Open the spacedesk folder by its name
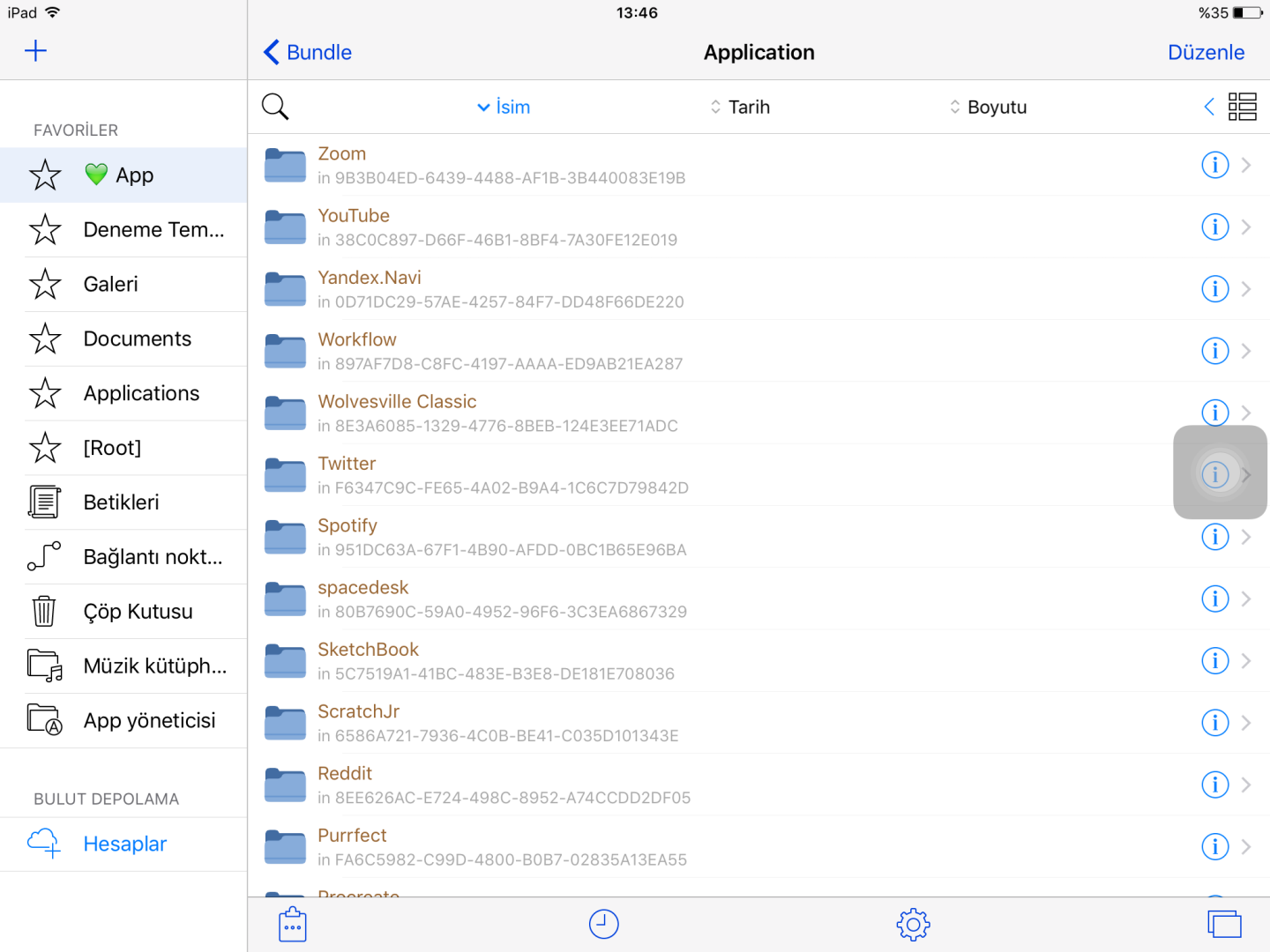The image size is (1270, 952). (363, 588)
